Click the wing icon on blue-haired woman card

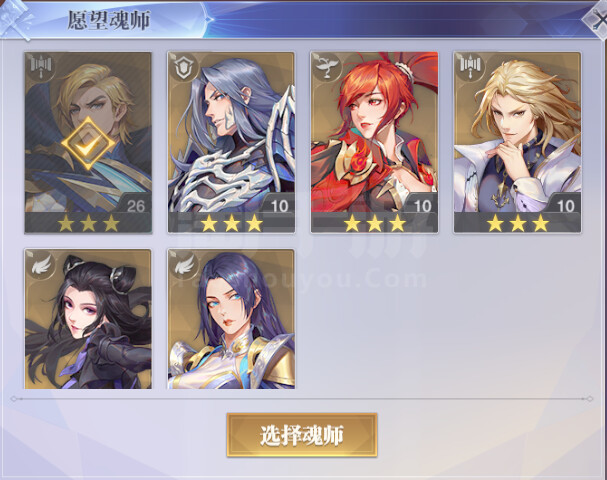(x=184, y=264)
